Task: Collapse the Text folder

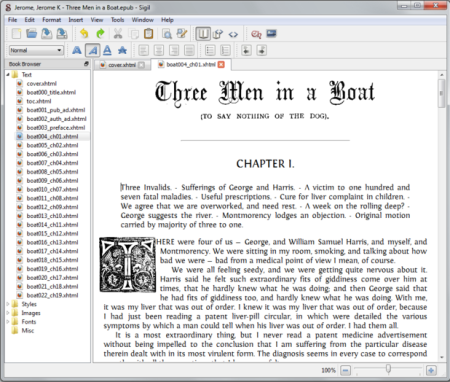Action: [8, 75]
